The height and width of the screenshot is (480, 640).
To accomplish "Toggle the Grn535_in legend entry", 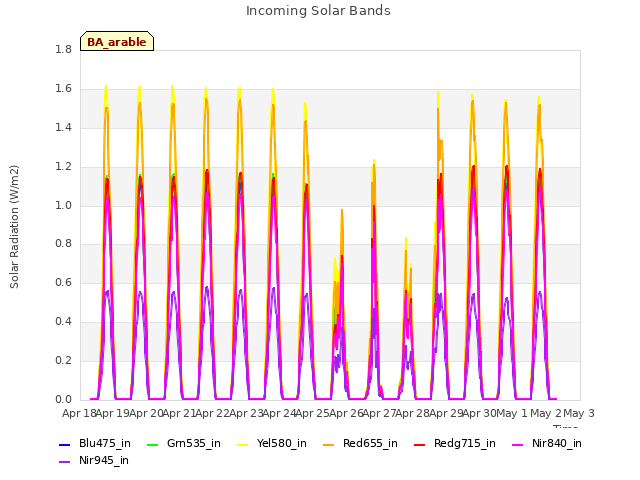I will [x=183, y=444].
